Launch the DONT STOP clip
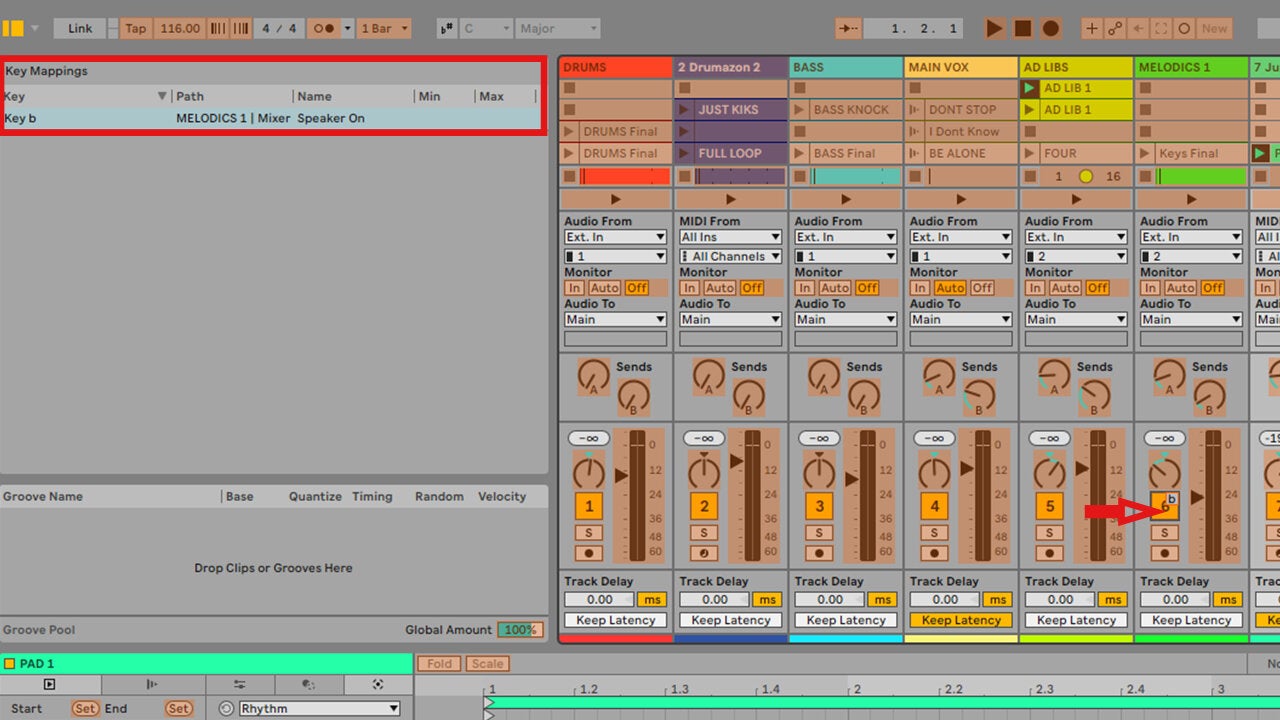 click(x=915, y=109)
